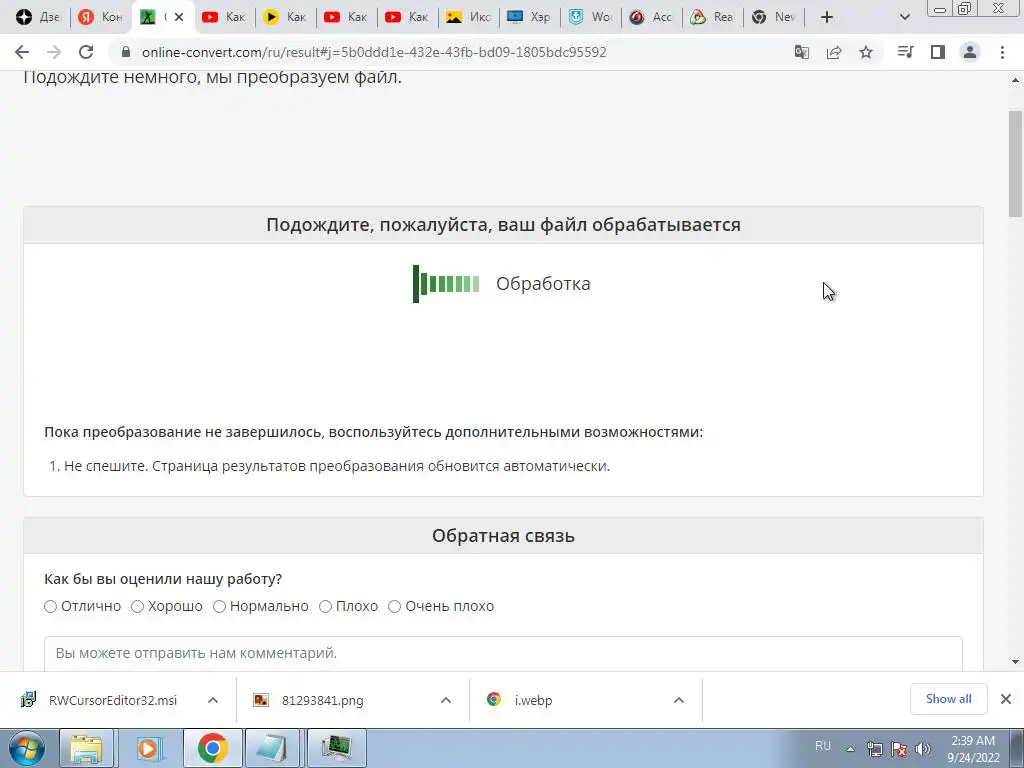Select the Хорошо rating

click(x=137, y=607)
